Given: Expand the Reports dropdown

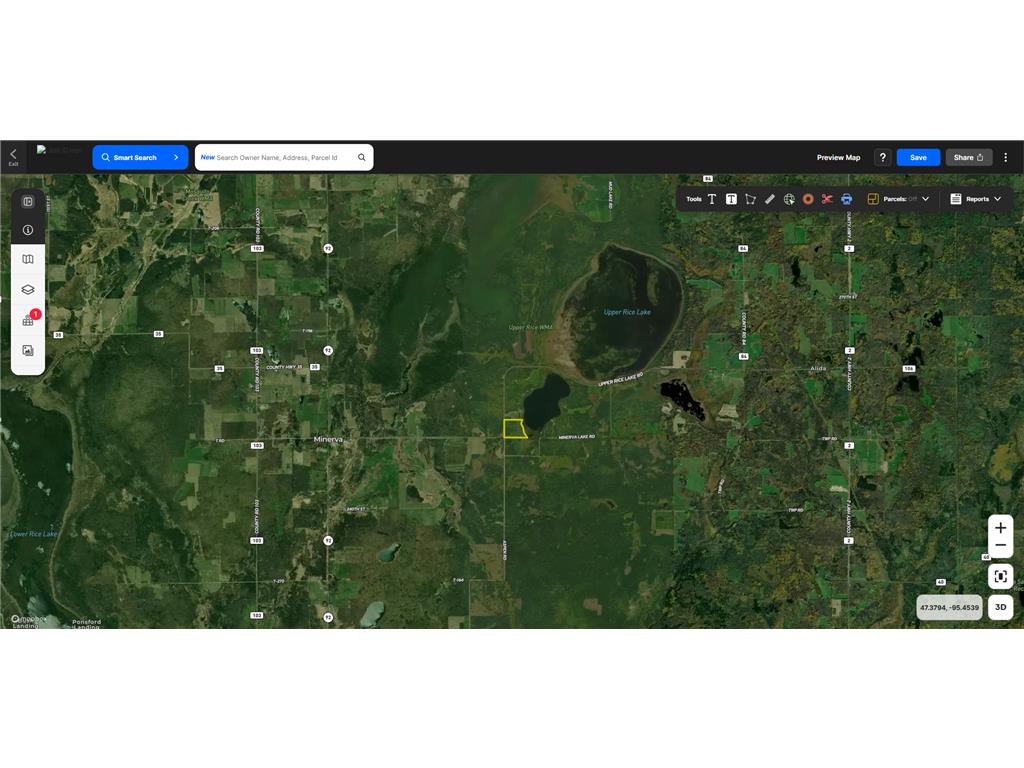Looking at the screenshot, I should coord(975,199).
